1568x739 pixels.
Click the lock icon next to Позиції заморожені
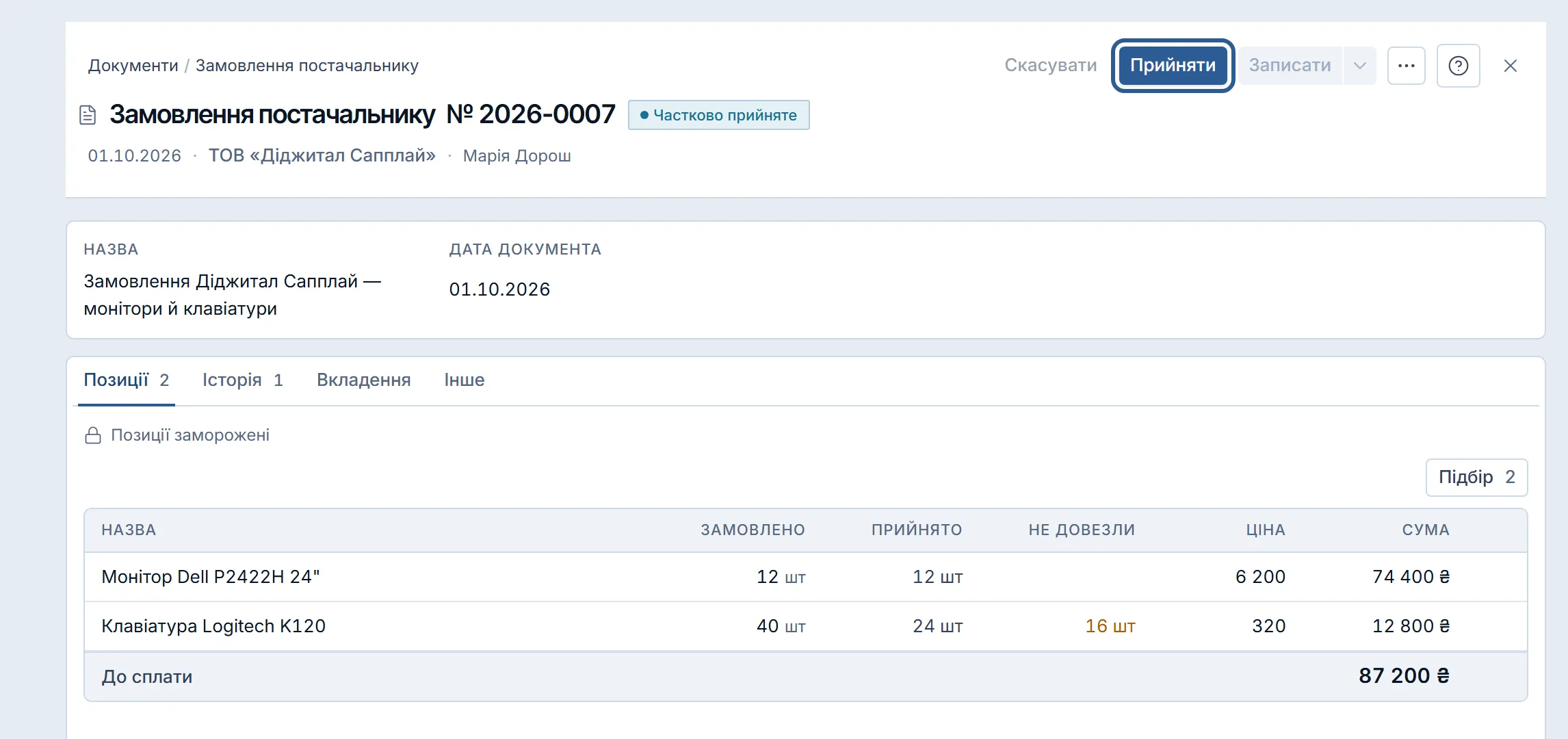(x=93, y=435)
